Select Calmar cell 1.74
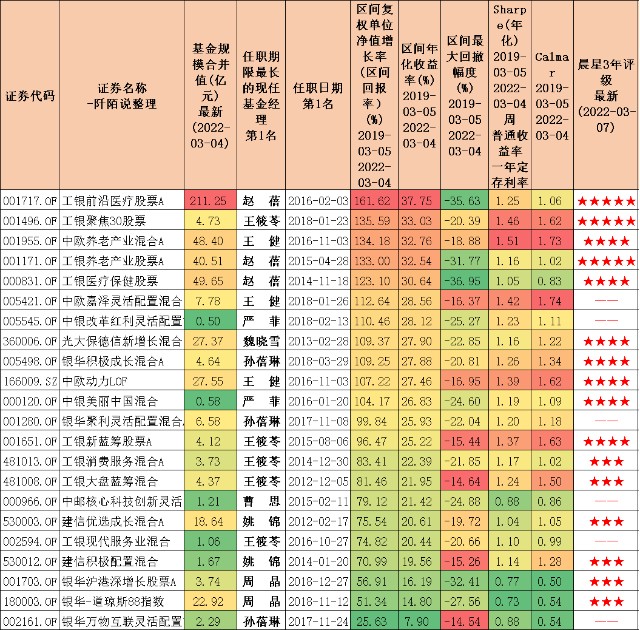The width and height of the screenshot is (640, 630). point(552,301)
